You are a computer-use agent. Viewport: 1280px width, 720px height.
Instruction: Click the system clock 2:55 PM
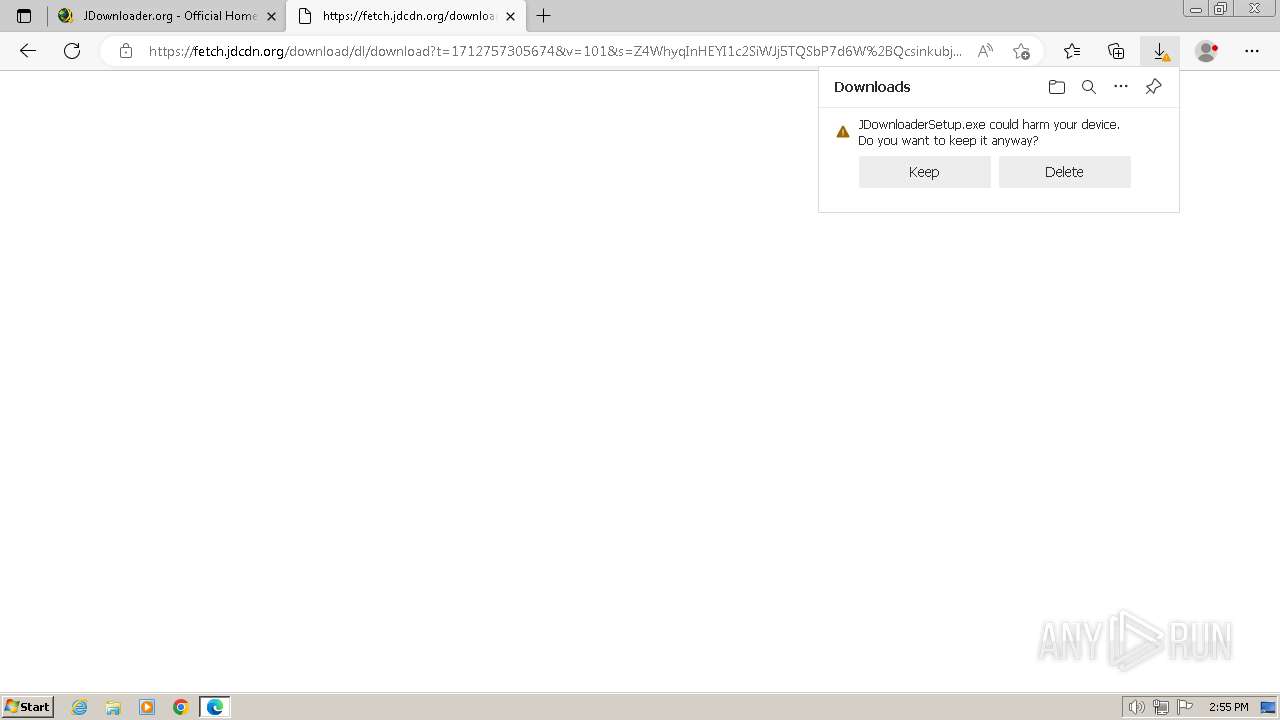pyautogui.click(x=1228, y=707)
